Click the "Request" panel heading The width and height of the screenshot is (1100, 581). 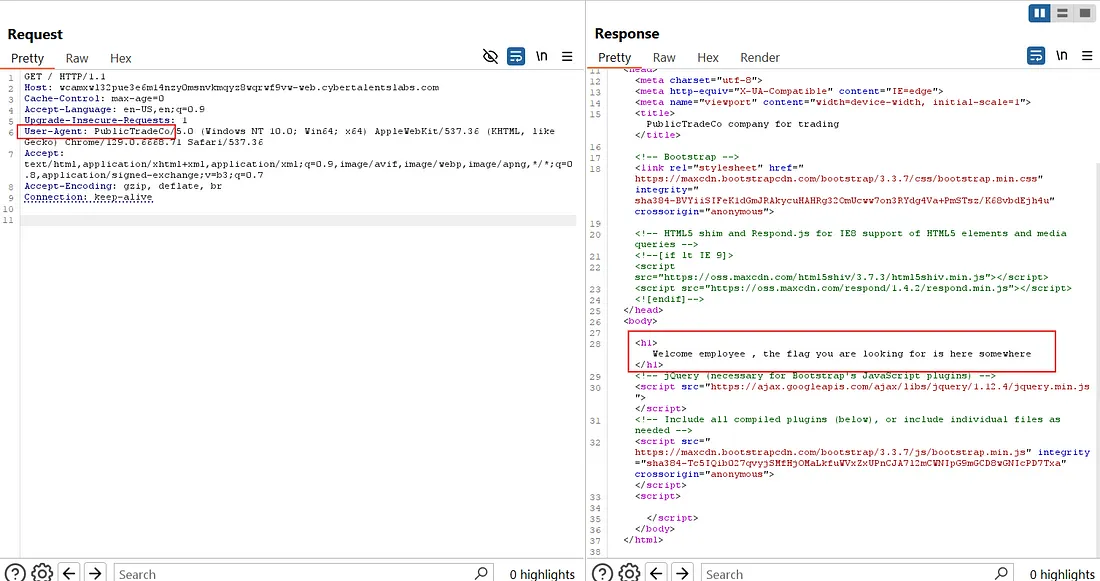click(x=35, y=34)
